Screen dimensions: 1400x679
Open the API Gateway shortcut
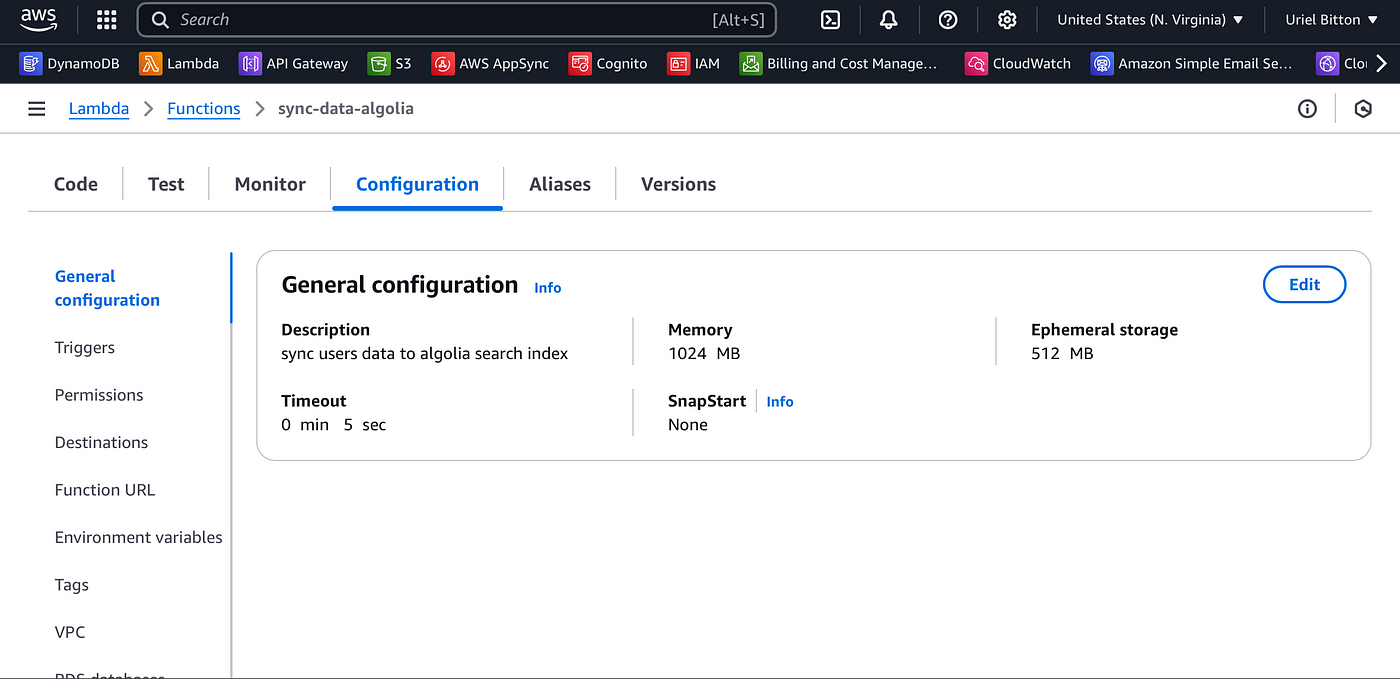pyautogui.click(x=293, y=63)
